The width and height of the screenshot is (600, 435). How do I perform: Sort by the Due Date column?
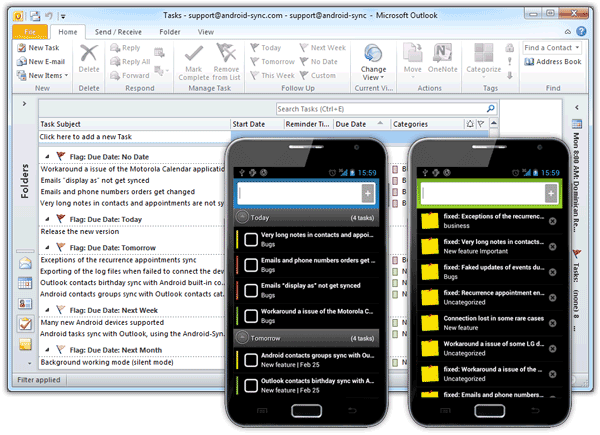[362, 124]
